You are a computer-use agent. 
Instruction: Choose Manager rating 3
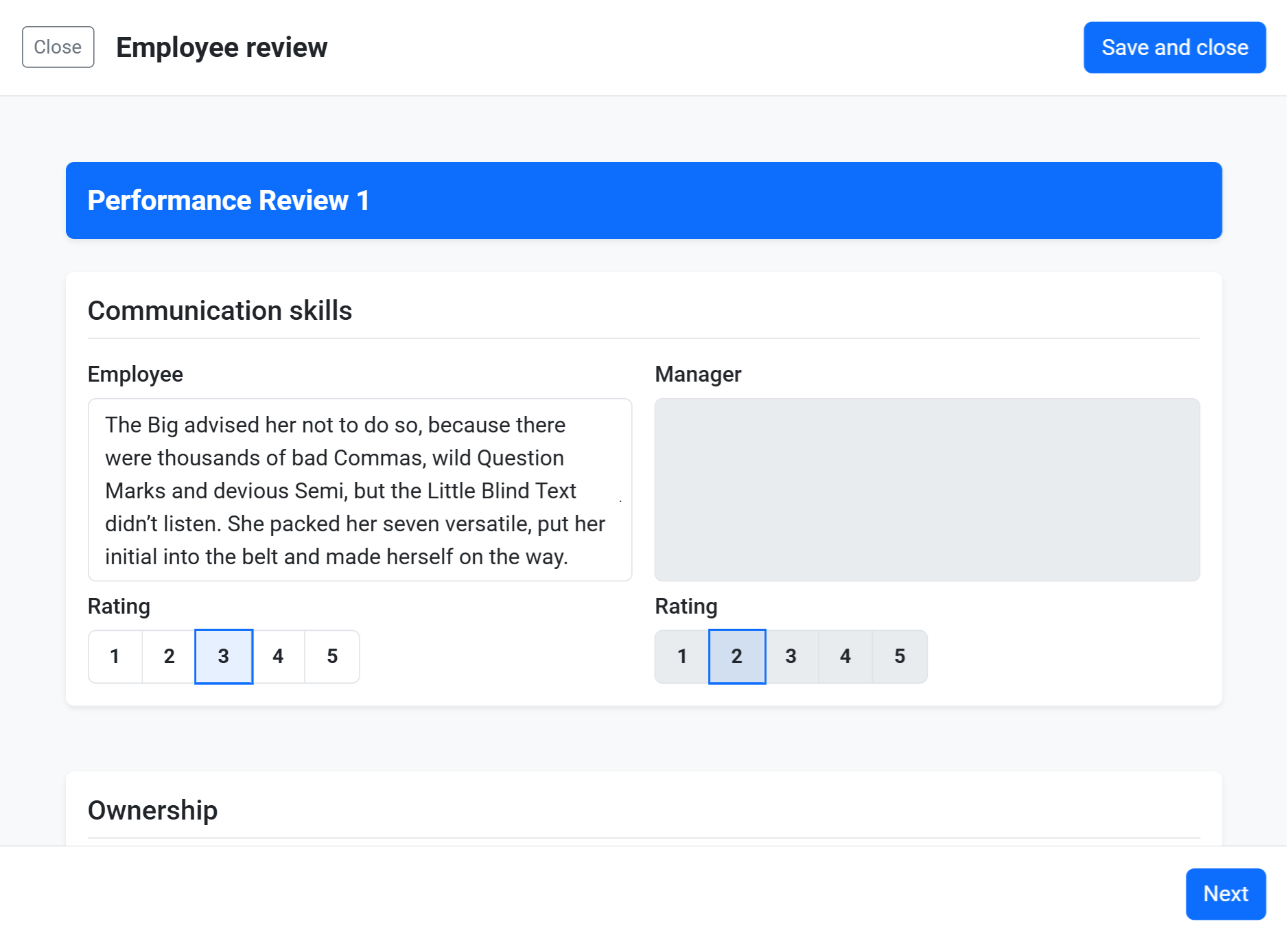tap(791, 657)
